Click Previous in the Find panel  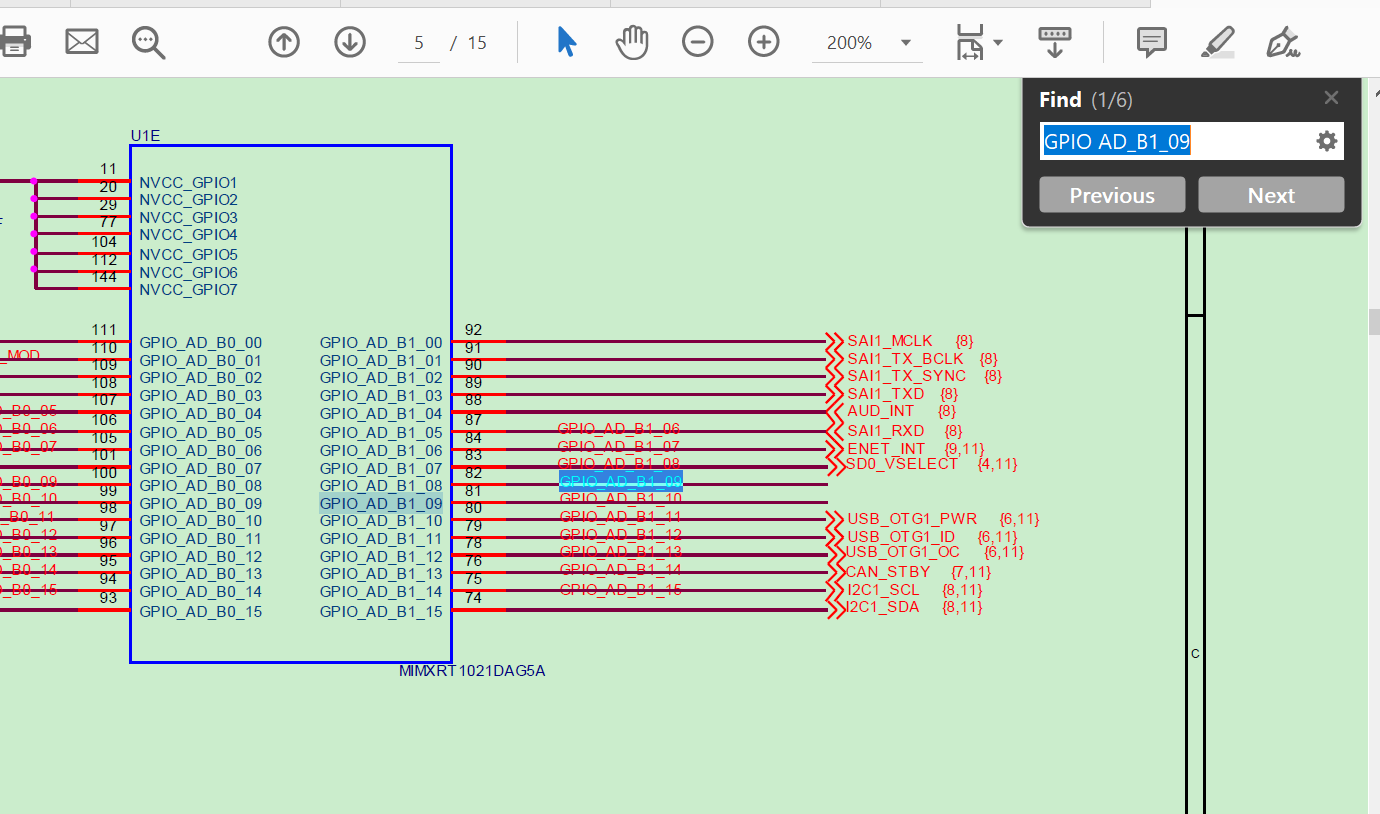[1112, 194]
